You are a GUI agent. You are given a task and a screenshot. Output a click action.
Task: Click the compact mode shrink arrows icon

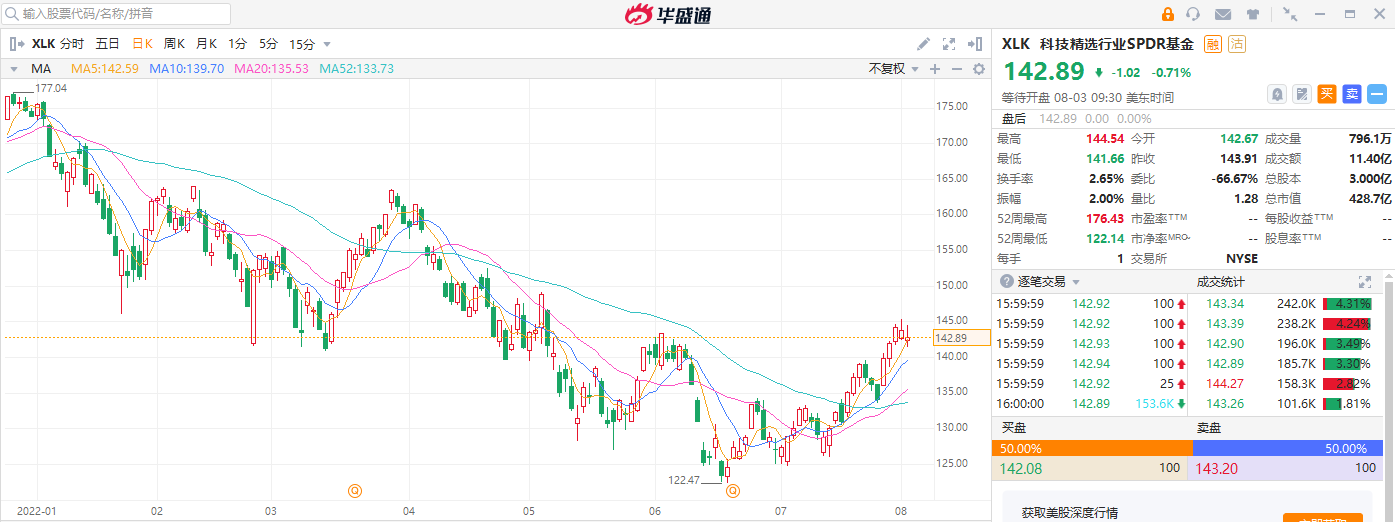coord(1290,14)
